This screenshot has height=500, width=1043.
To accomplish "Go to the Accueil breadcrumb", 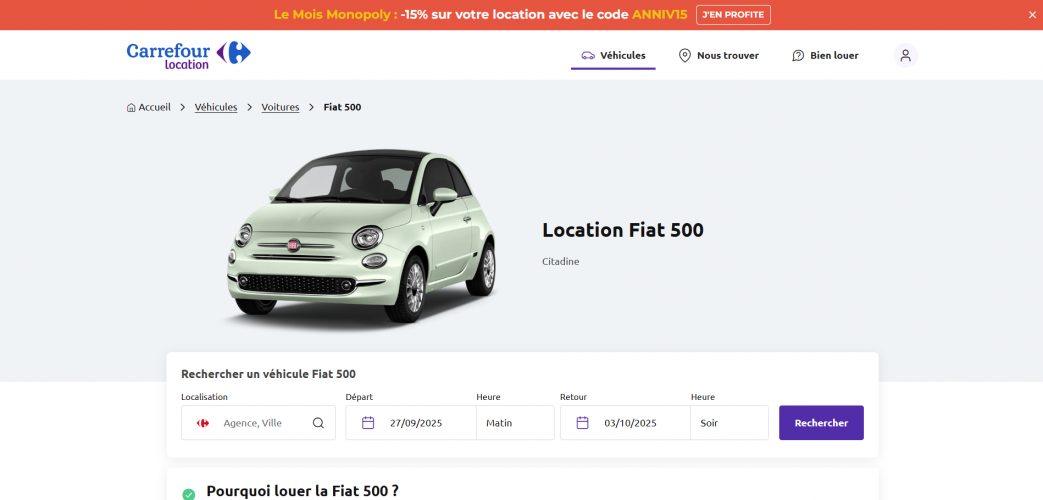I will pyautogui.click(x=148, y=107).
